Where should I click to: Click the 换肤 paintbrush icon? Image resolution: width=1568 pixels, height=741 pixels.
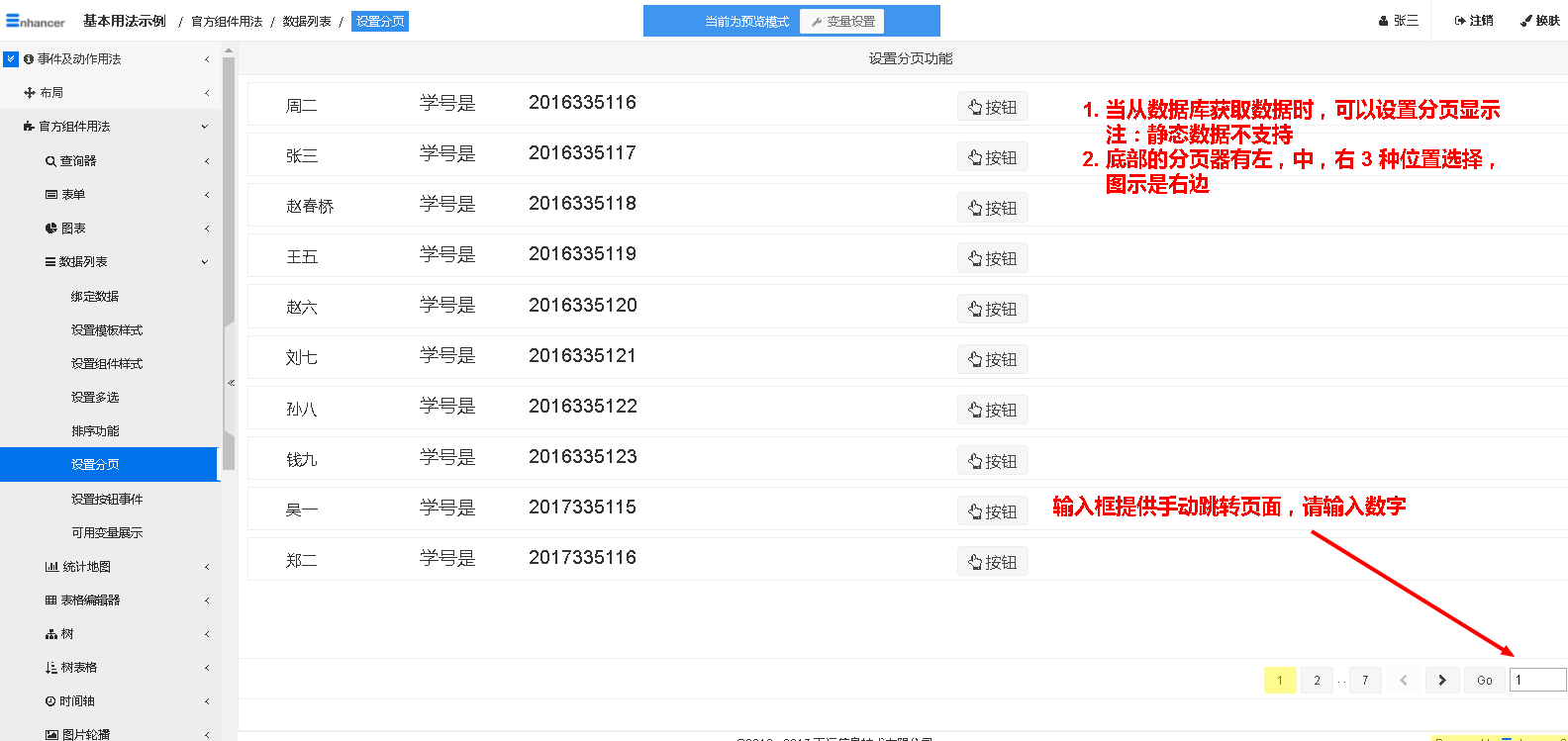(1526, 21)
